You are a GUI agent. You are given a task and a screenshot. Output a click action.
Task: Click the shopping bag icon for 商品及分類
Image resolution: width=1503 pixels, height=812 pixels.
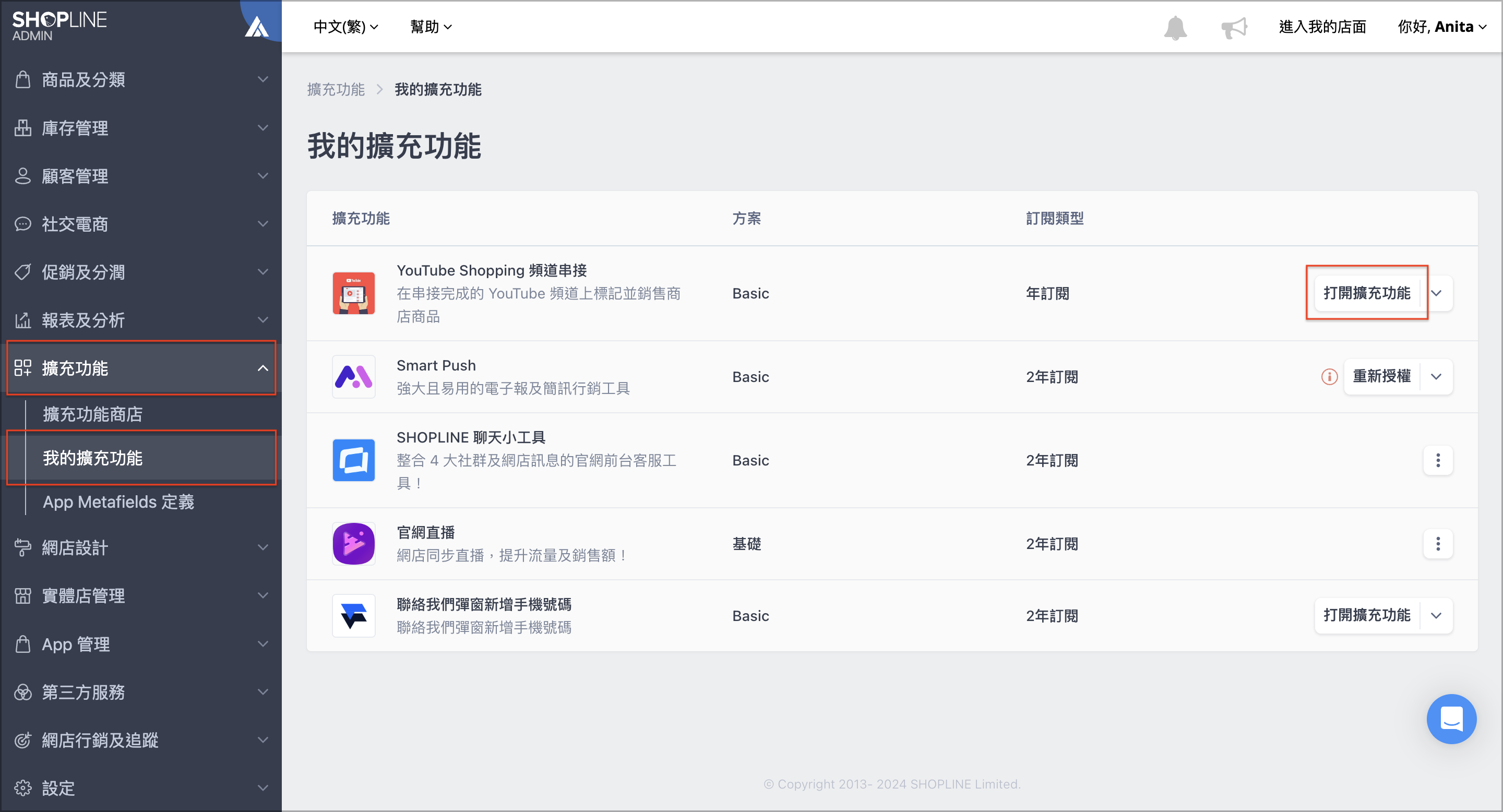point(23,79)
